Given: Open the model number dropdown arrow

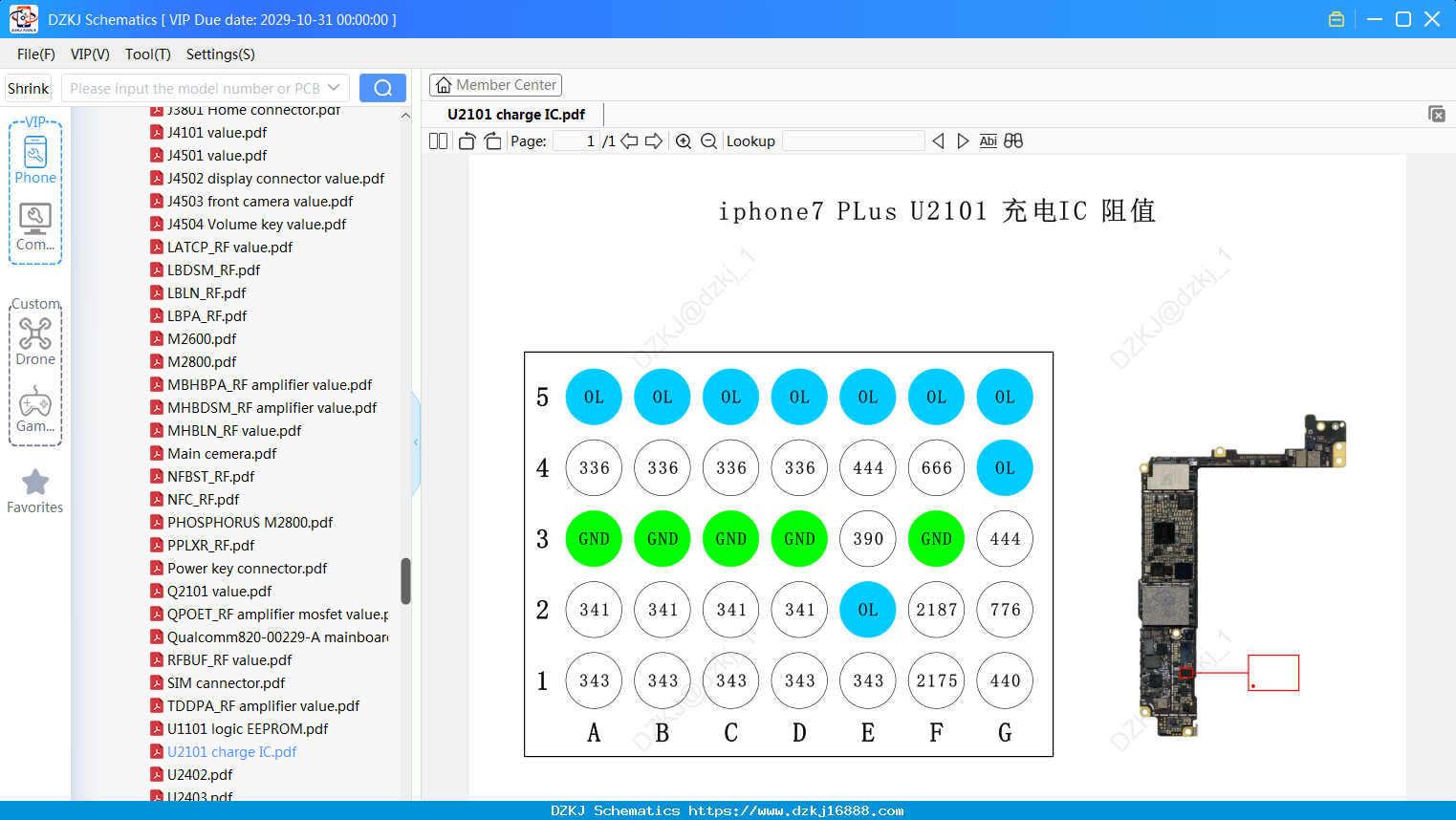Looking at the screenshot, I should (x=334, y=88).
